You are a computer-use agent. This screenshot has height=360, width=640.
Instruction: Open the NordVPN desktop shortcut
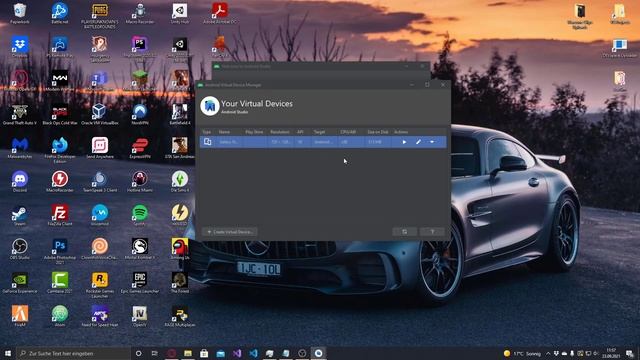140,115
